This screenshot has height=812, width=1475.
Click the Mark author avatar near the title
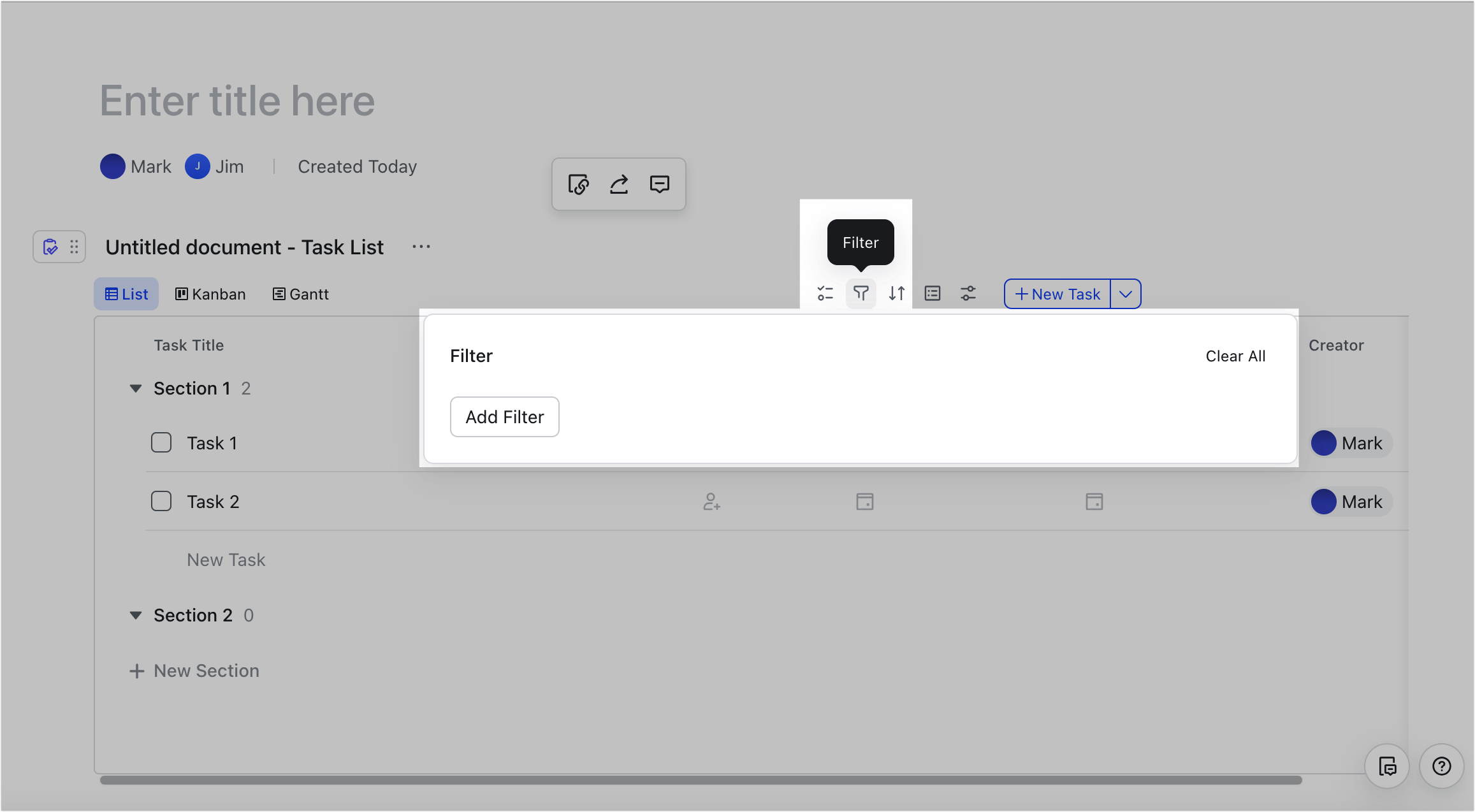pos(112,166)
